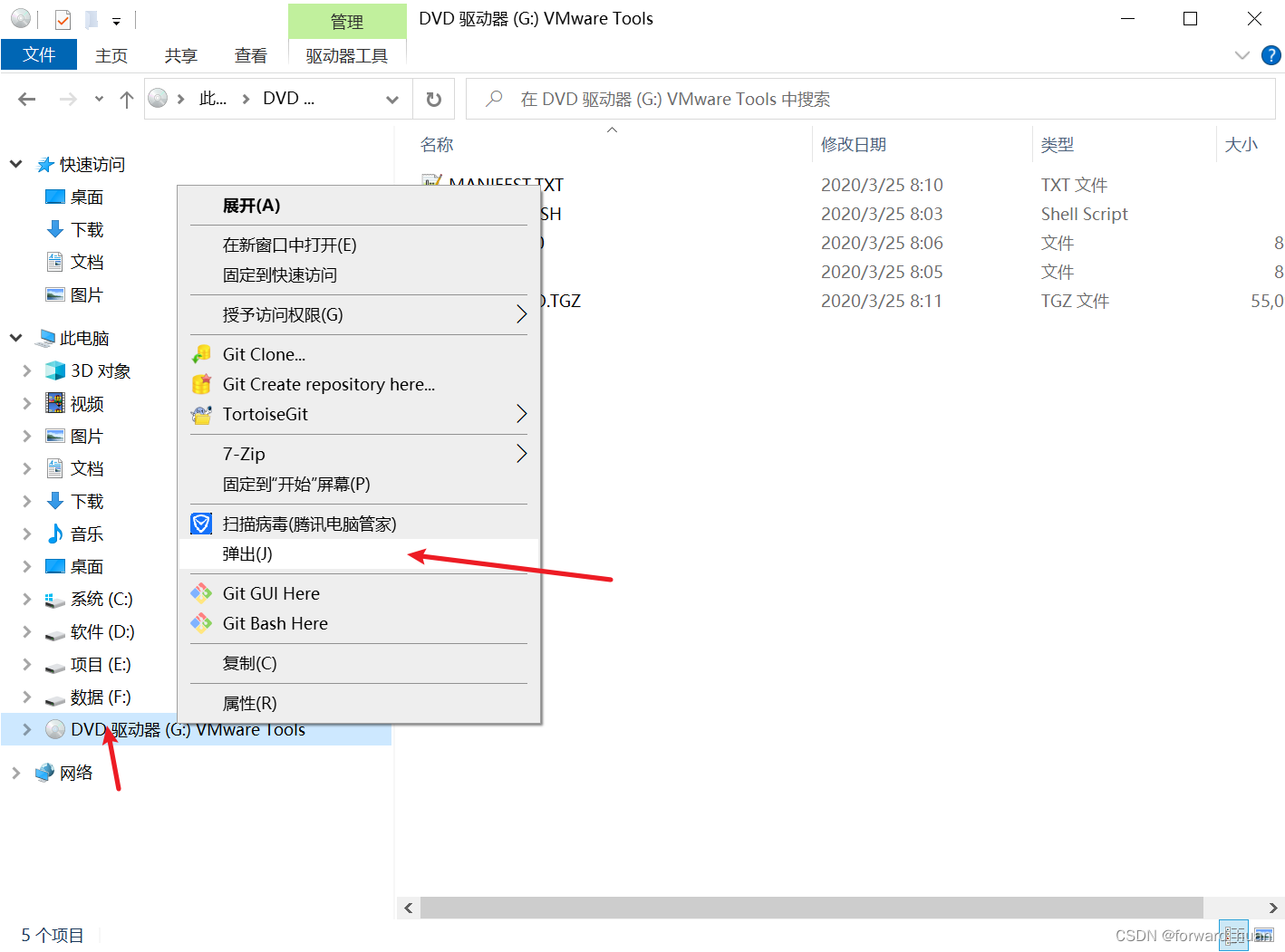Open the TortoiseGit submenu
The width and height of the screenshot is (1285, 952).
coord(359,415)
